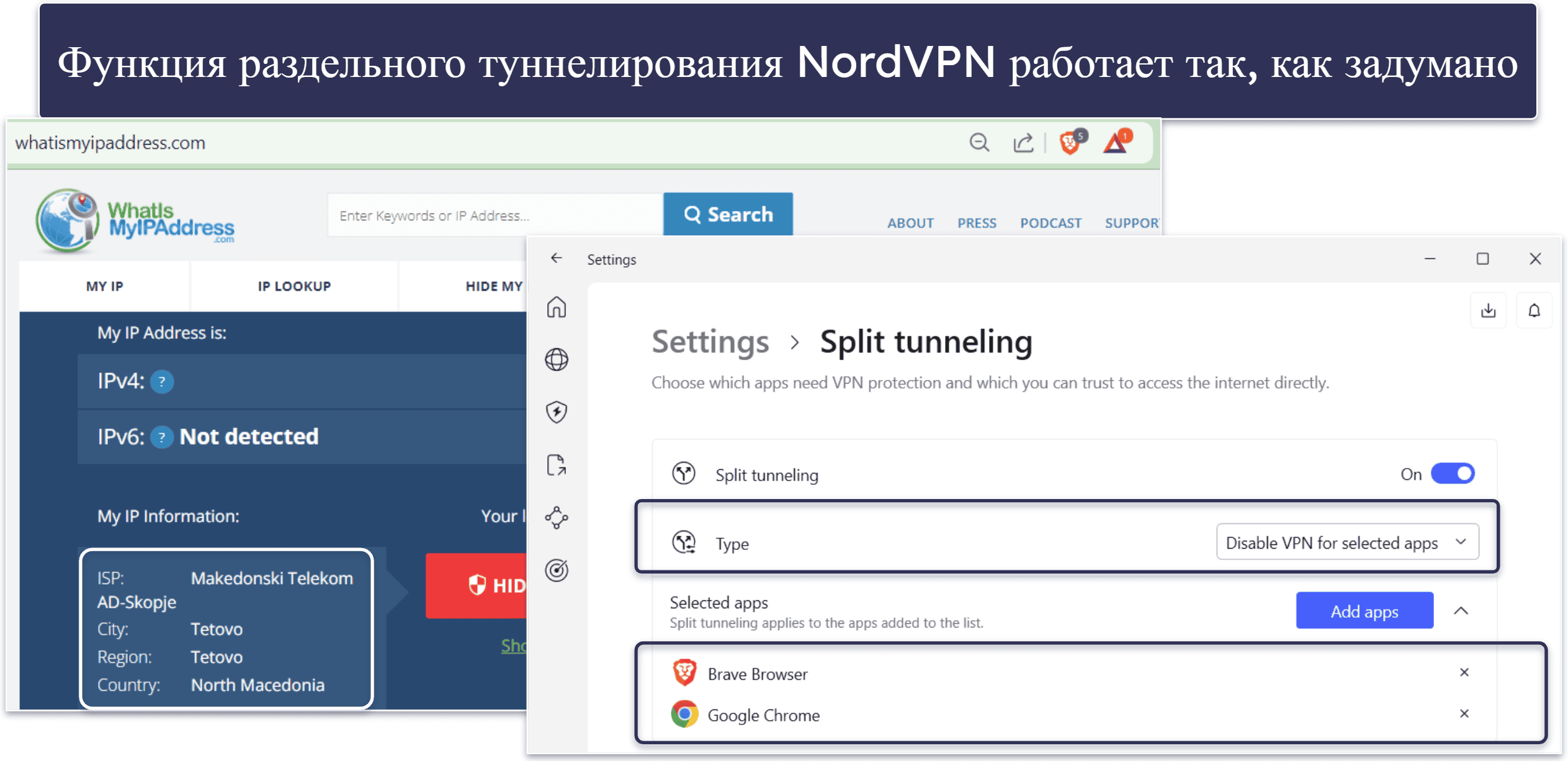Maximize the NordVPN Settings window
Screen dimensions: 1568x761
click(x=1482, y=259)
